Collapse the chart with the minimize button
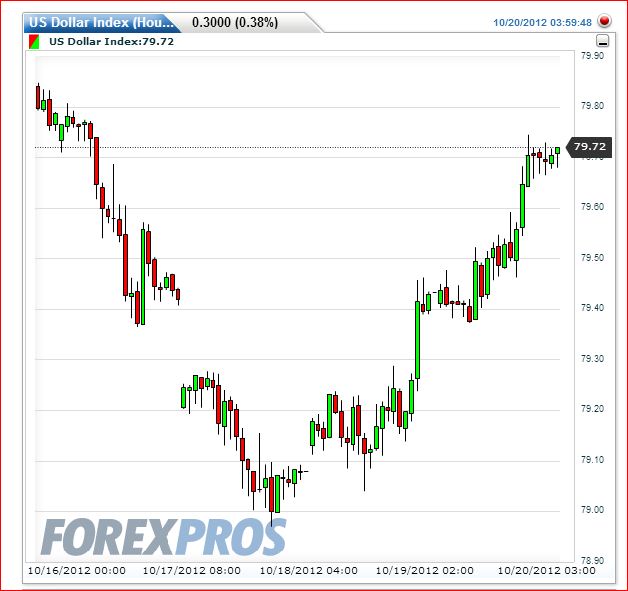The width and height of the screenshot is (628, 591). pos(603,41)
